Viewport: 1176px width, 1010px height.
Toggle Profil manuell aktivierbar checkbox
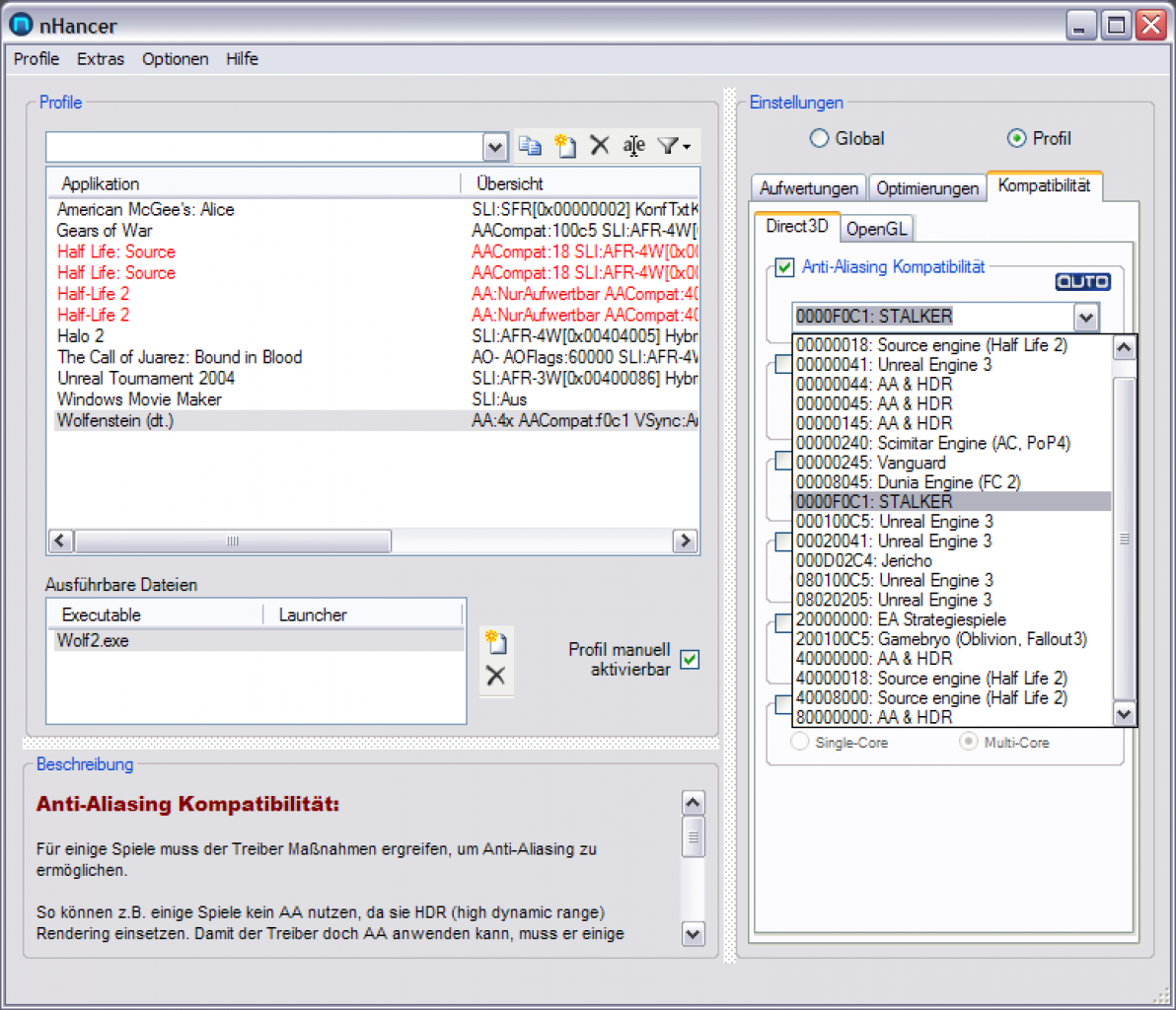pyautogui.click(x=690, y=659)
